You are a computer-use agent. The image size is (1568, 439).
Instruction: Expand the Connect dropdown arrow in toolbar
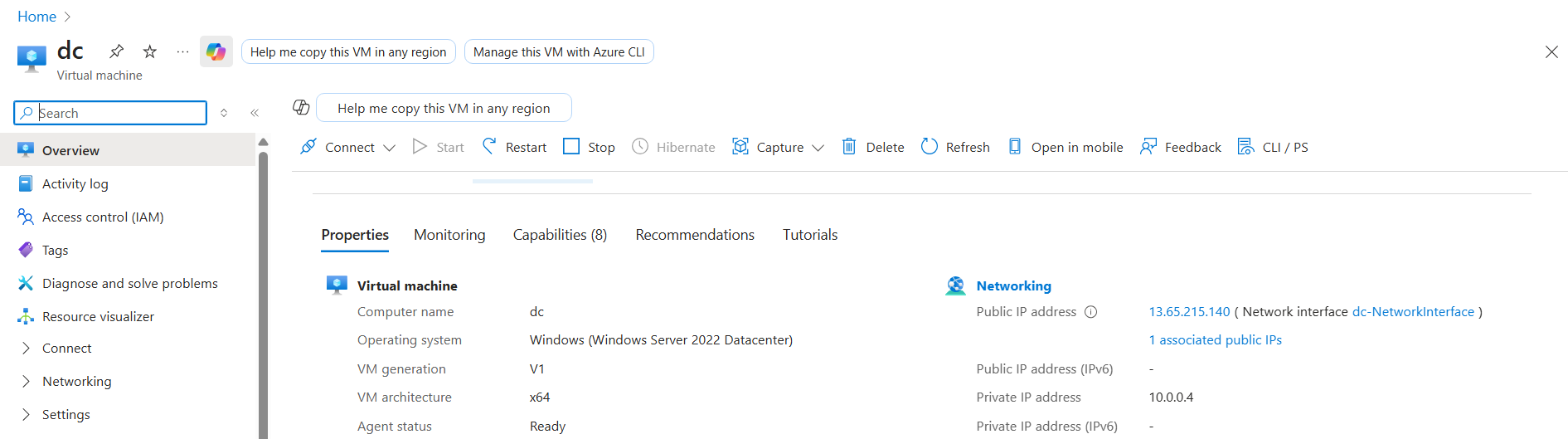point(389,148)
